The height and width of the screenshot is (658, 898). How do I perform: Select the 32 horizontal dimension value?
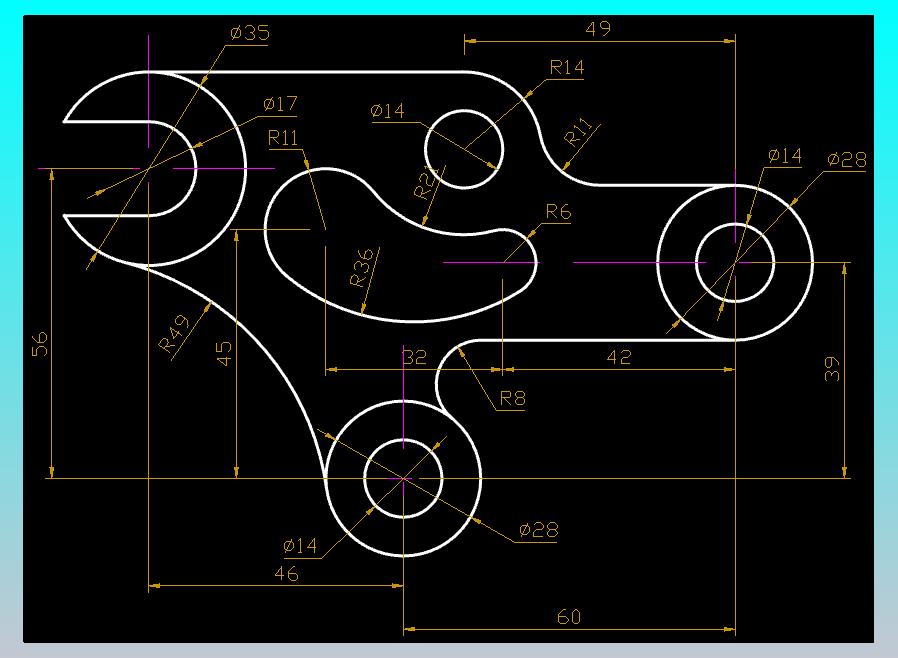[x=415, y=357]
